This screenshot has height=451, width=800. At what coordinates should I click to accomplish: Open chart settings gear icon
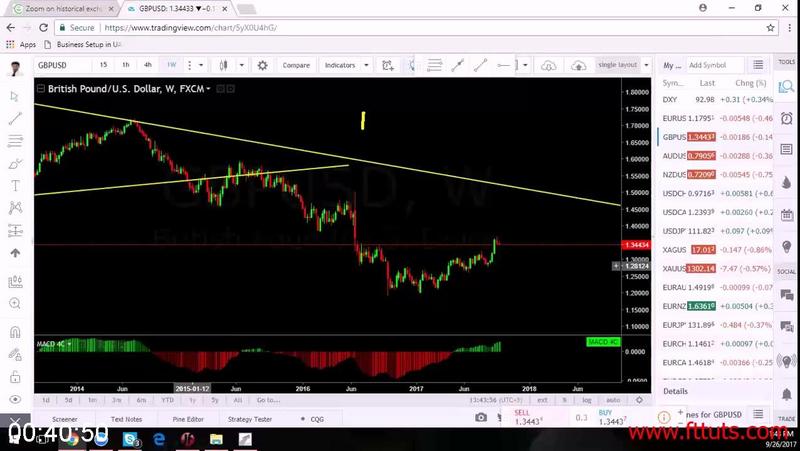262,65
